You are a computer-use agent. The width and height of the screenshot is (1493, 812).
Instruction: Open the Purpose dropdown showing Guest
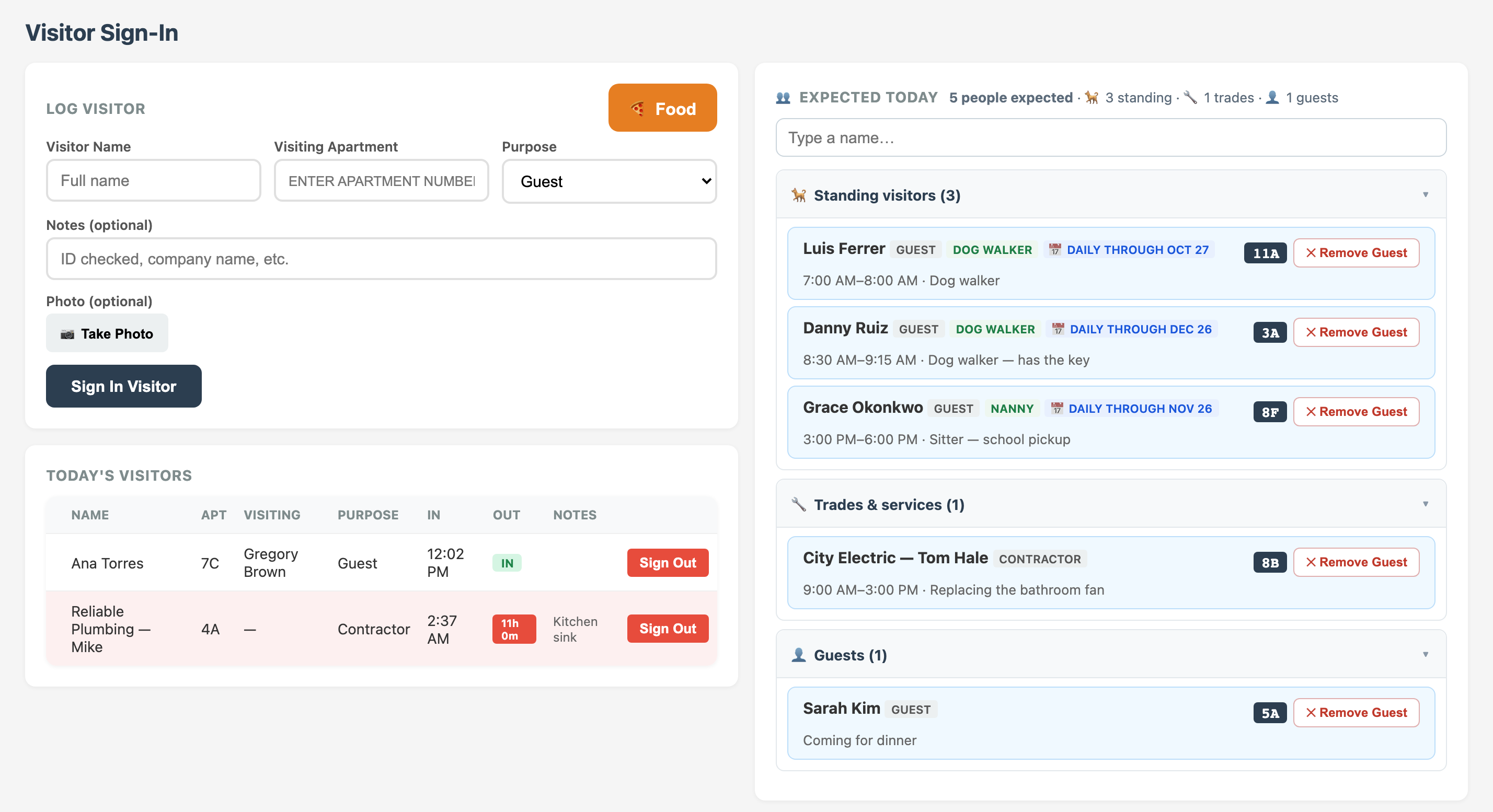[x=608, y=181]
